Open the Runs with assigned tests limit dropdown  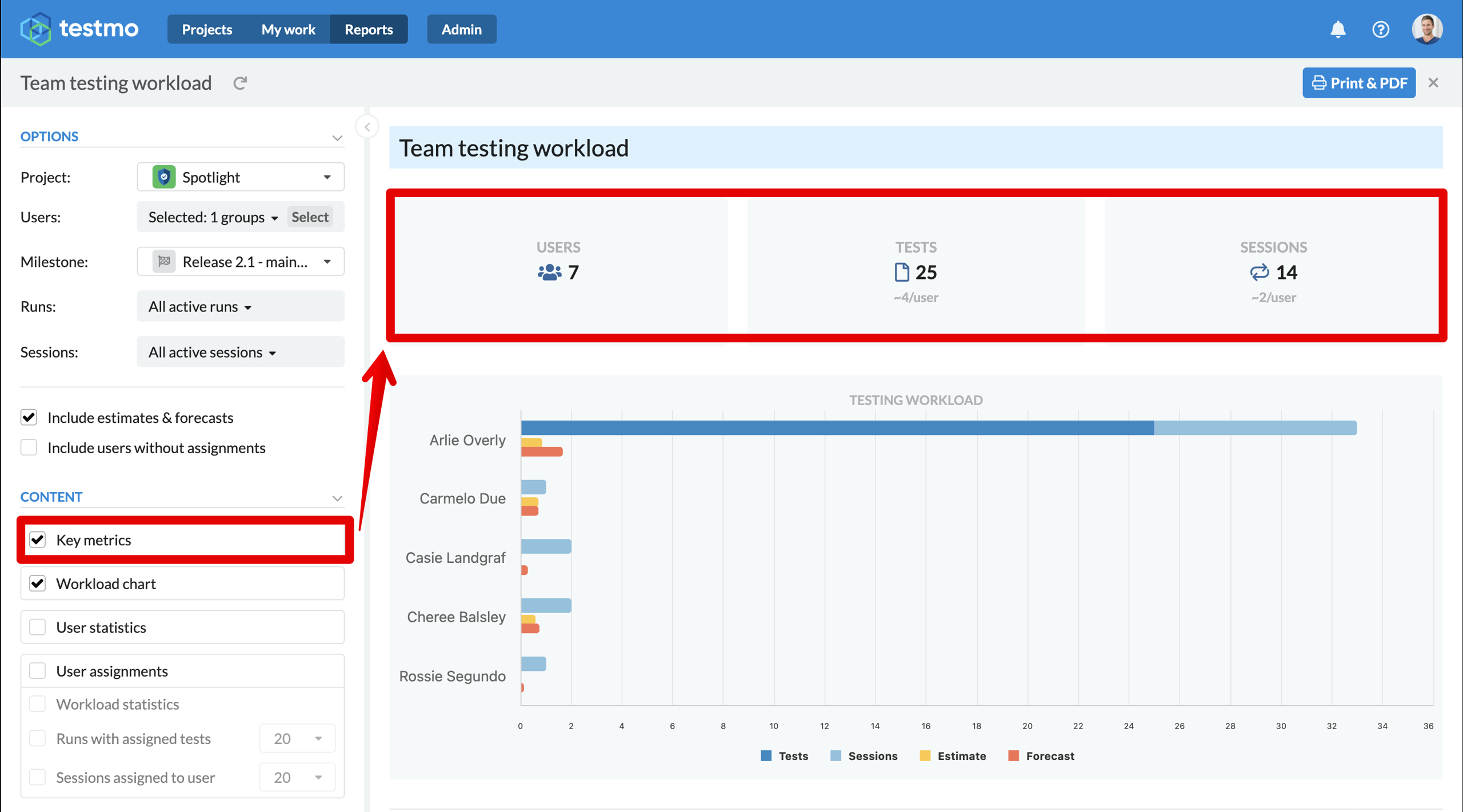297,739
